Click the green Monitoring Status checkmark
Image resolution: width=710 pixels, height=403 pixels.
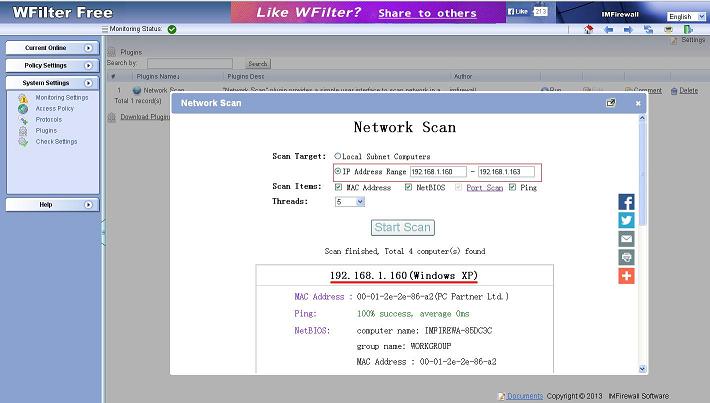(x=172, y=29)
